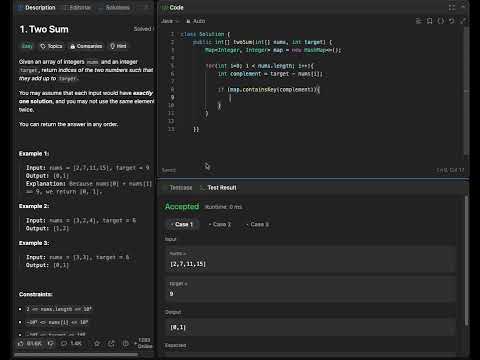This screenshot has width=480, height=360.
Task: Click code line with map.containsKey(complement)
Action: click(x=269, y=90)
